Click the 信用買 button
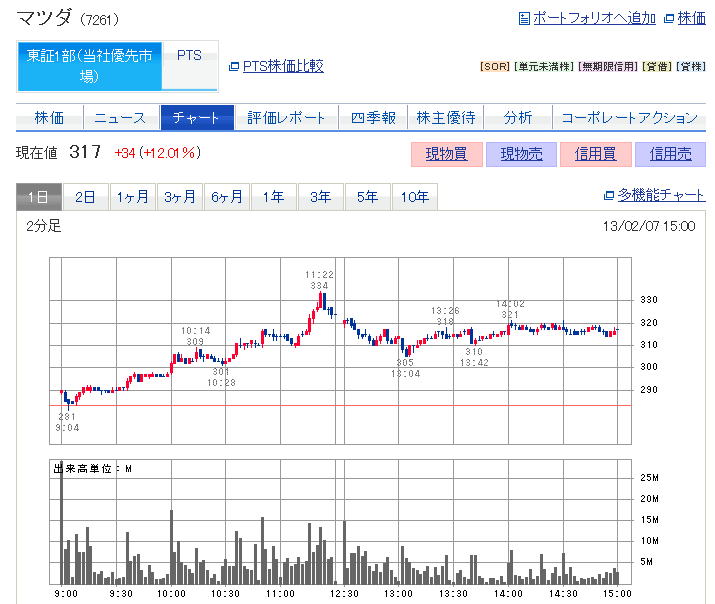The height and width of the screenshot is (604, 715). (596, 154)
